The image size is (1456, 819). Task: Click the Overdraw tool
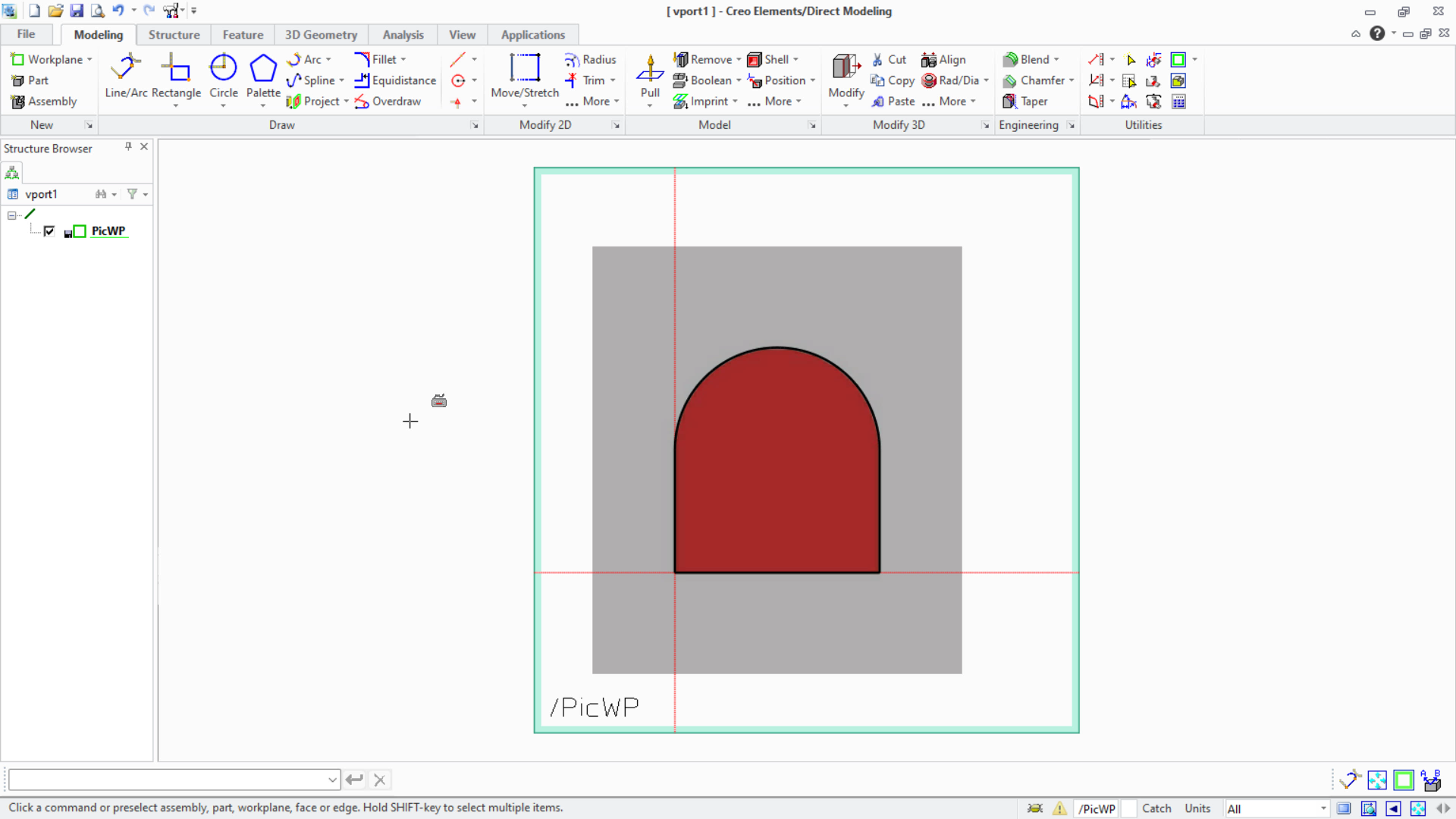pyautogui.click(x=388, y=102)
